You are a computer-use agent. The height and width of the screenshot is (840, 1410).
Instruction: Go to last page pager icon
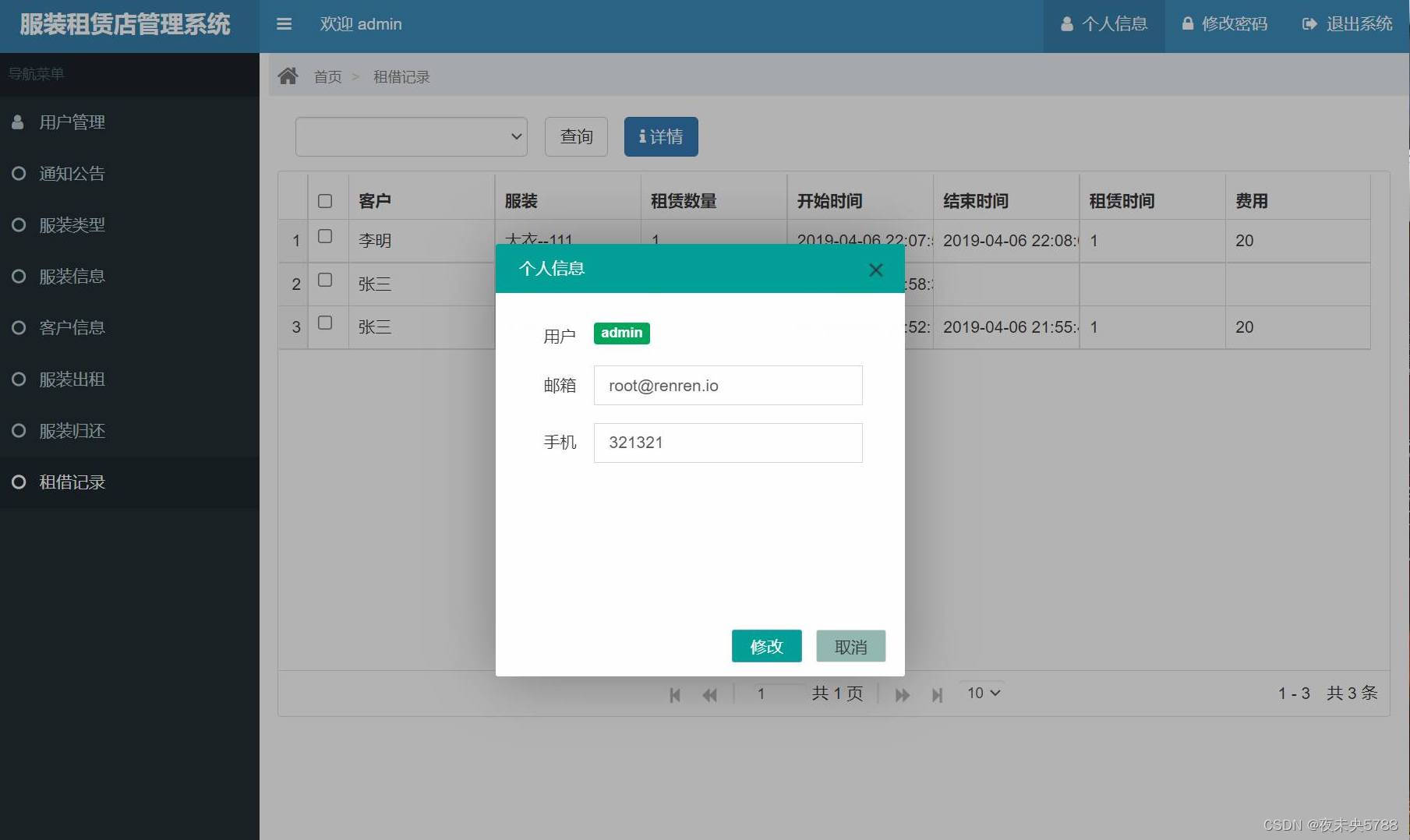point(937,694)
